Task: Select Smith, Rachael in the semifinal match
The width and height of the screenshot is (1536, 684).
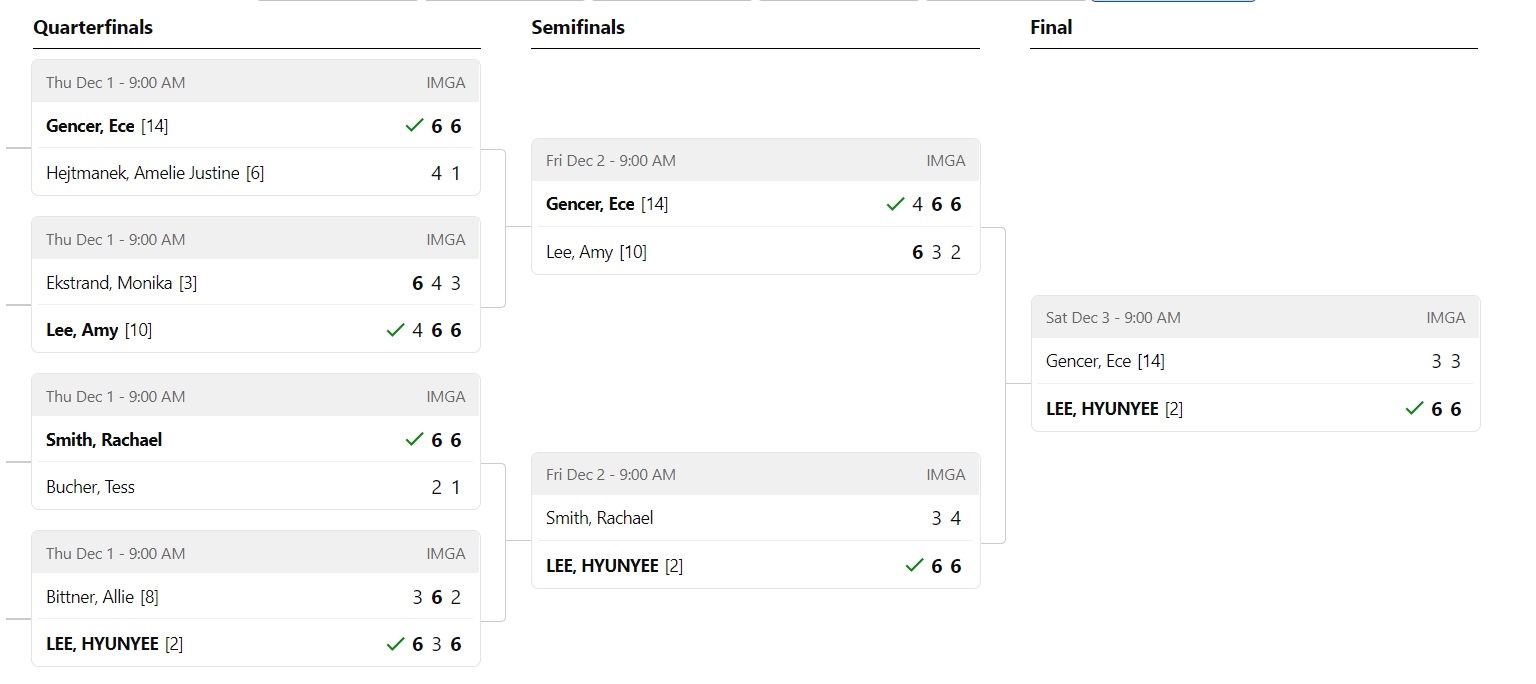Action: 599,518
